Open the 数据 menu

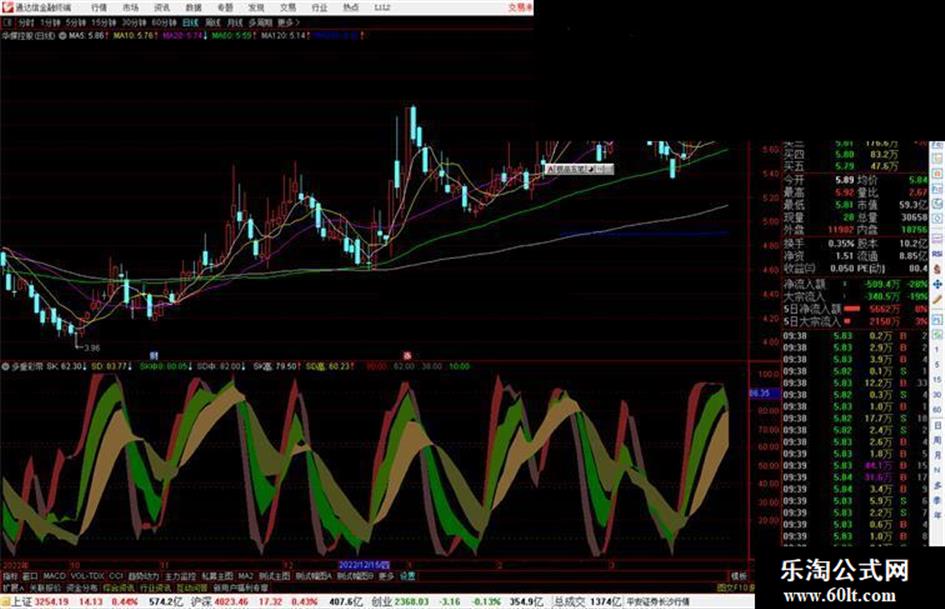click(193, 8)
